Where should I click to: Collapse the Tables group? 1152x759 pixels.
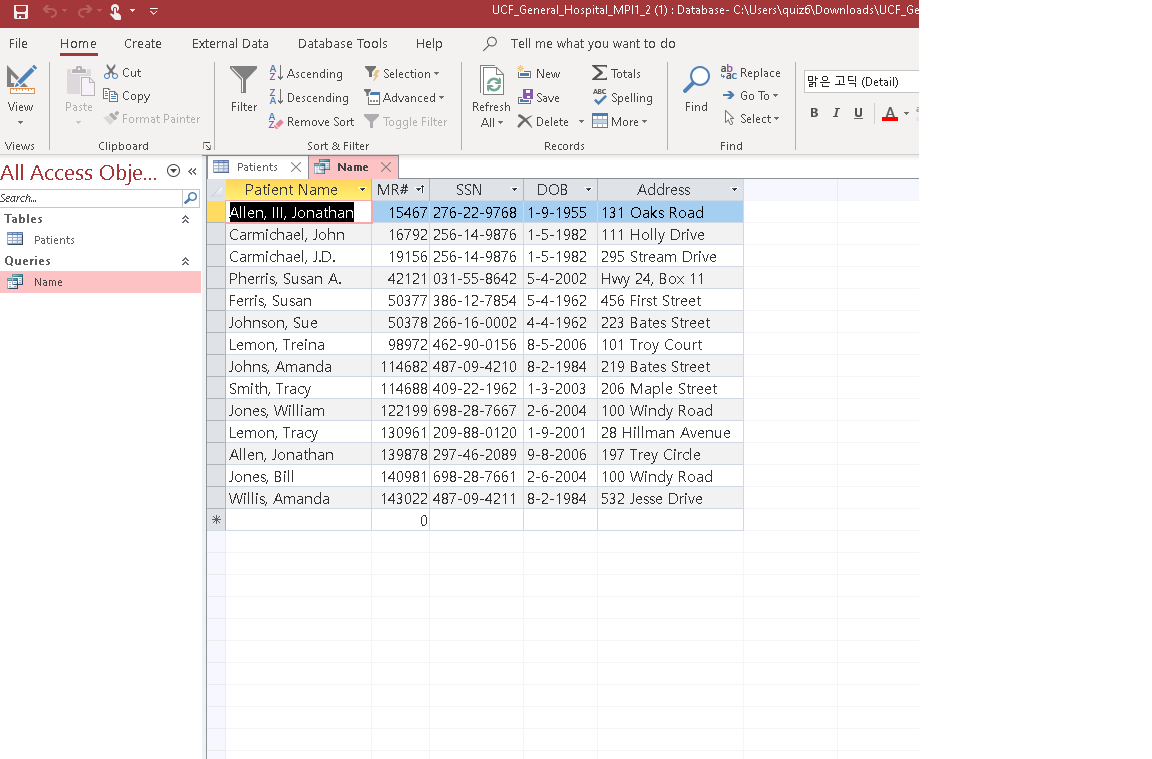(185, 219)
